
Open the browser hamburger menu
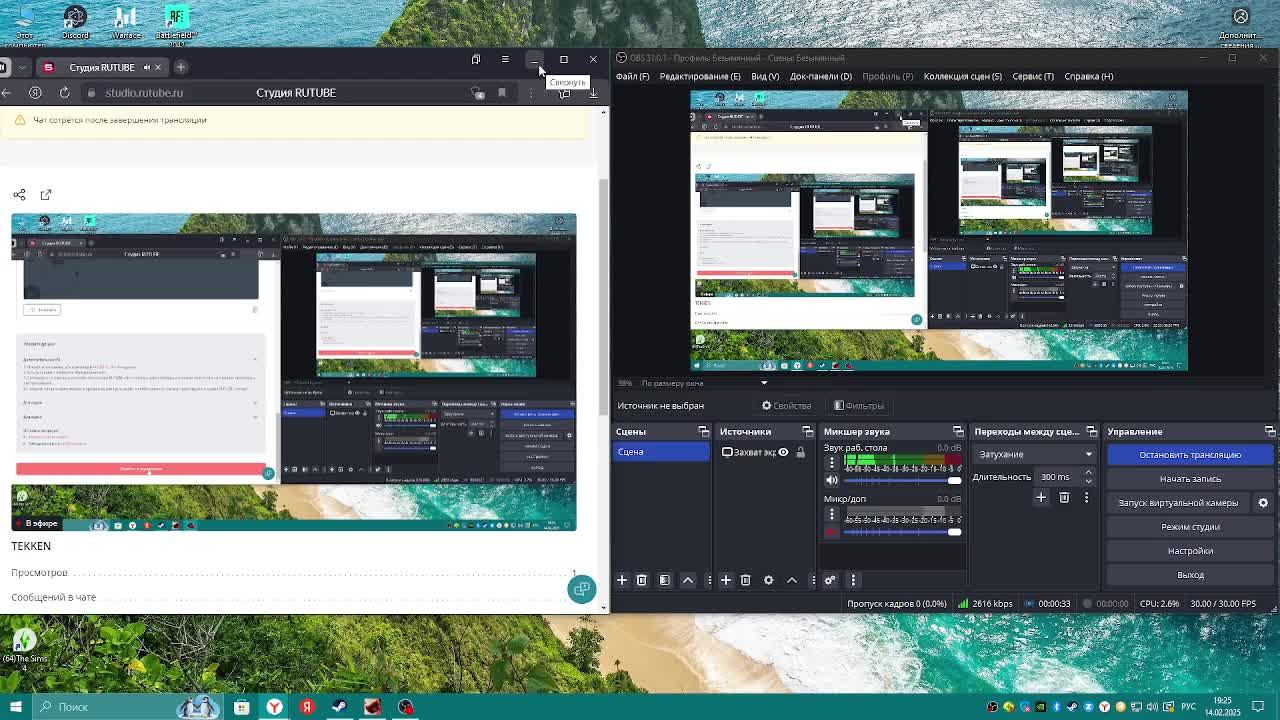pyautogui.click(x=505, y=59)
